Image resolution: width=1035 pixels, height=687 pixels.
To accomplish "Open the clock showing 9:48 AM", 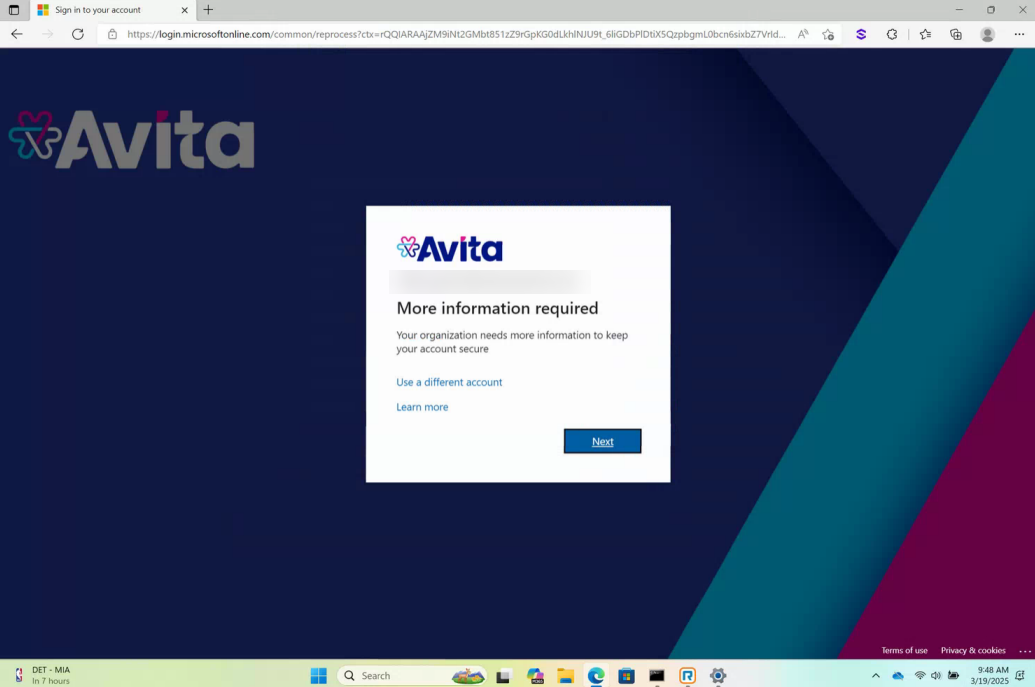I will click(x=989, y=675).
